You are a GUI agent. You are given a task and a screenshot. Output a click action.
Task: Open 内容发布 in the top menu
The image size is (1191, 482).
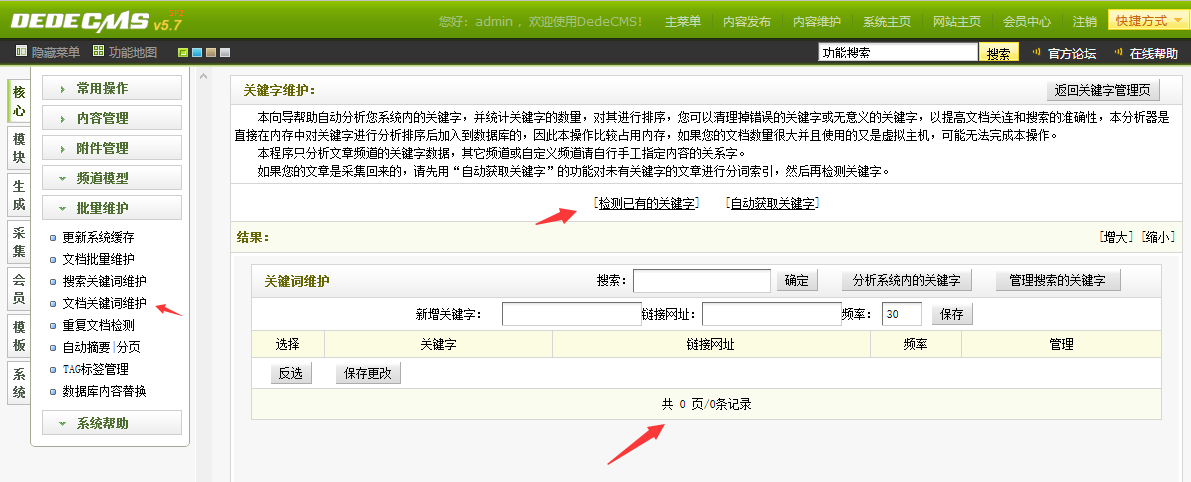coord(746,21)
